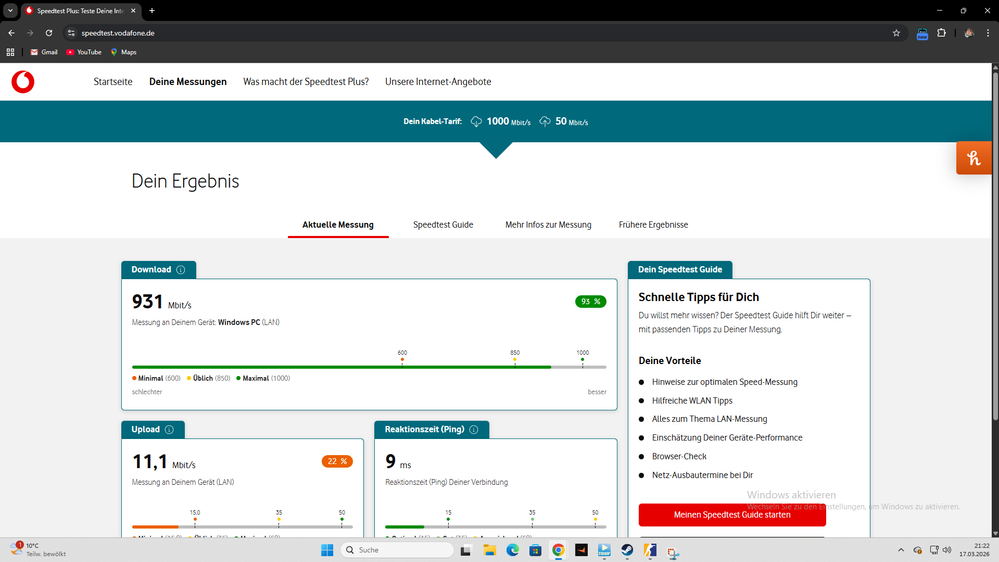Open File Explorer from taskbar
Image resolution: width=999 pixels, height=562 pixels.
(x=489, y=550)
